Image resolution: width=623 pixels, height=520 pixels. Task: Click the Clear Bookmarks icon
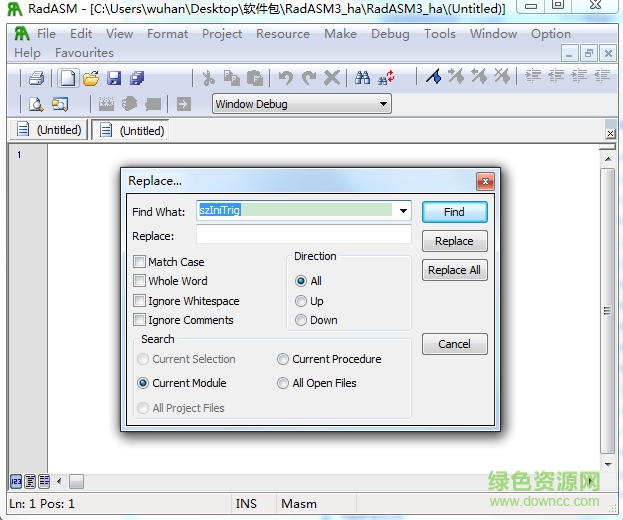(x=502, y=75)
